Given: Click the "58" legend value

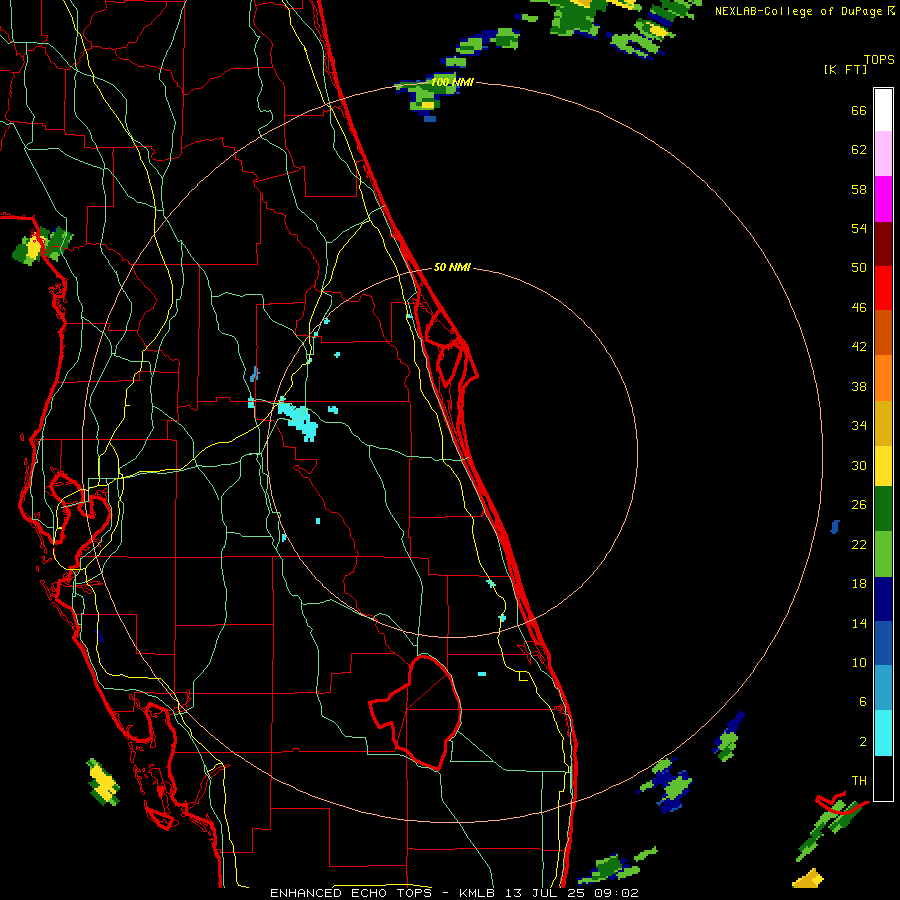Looking at the screenshot, I should (859, 189).
